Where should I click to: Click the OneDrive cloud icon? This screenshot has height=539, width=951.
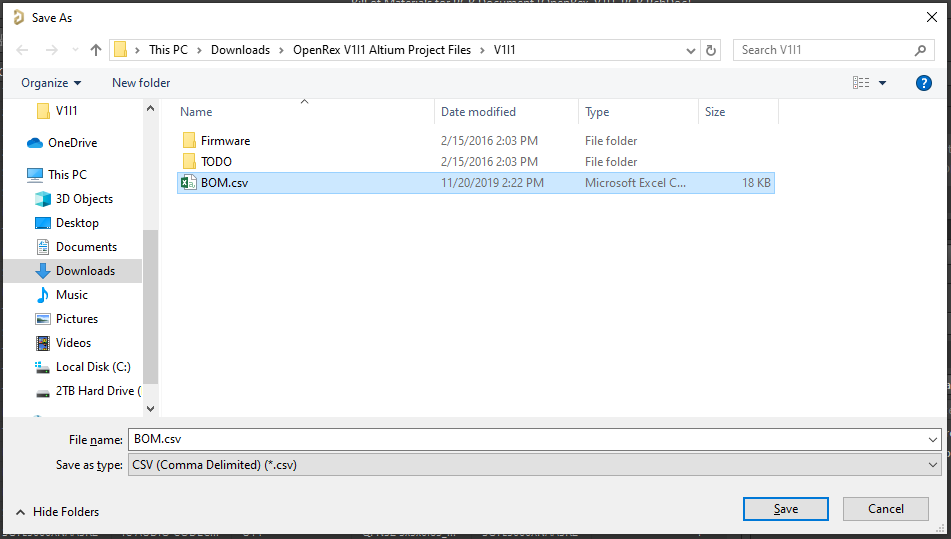(x=35, y=143)
